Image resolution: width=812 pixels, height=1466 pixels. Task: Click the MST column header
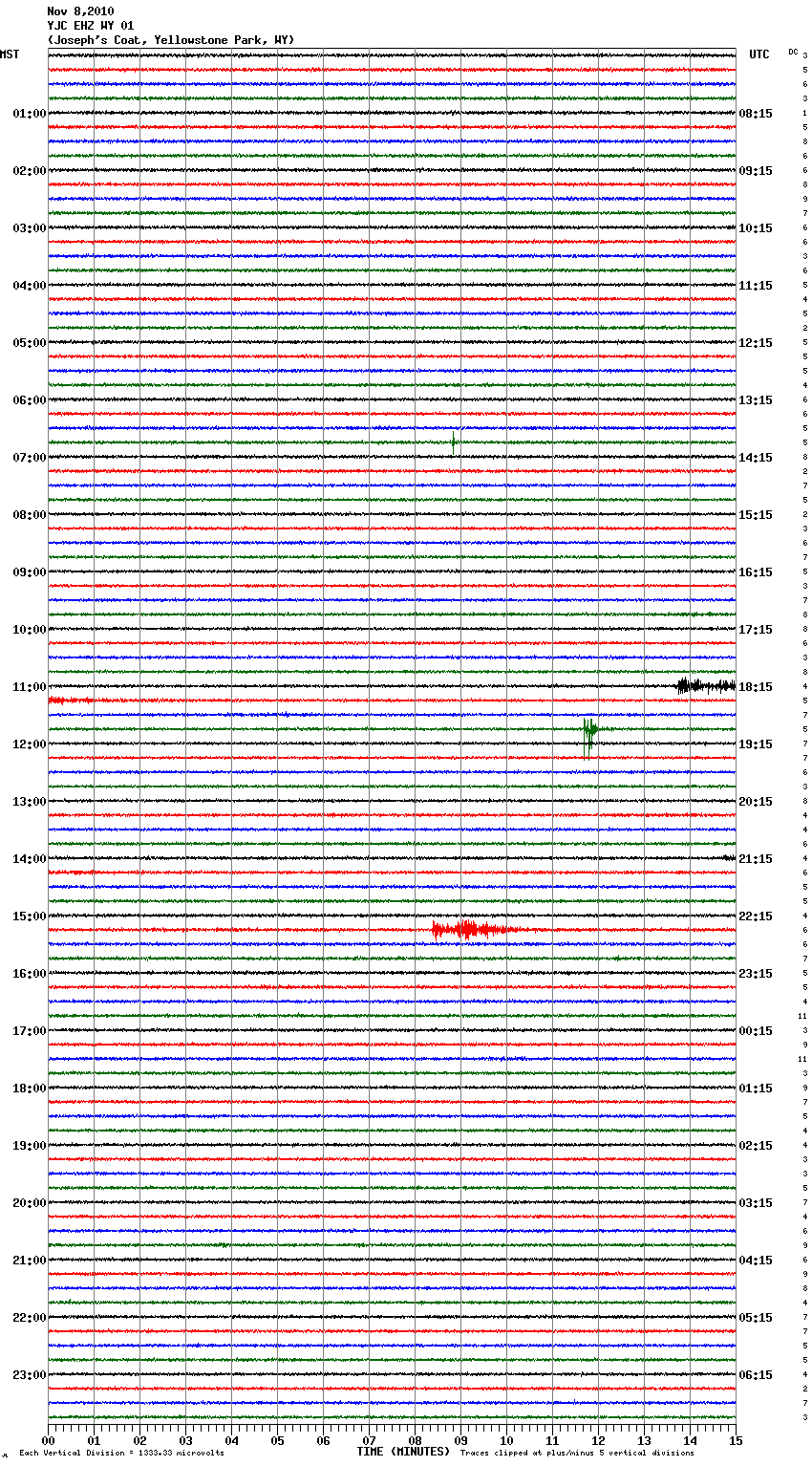coord(10,54)
